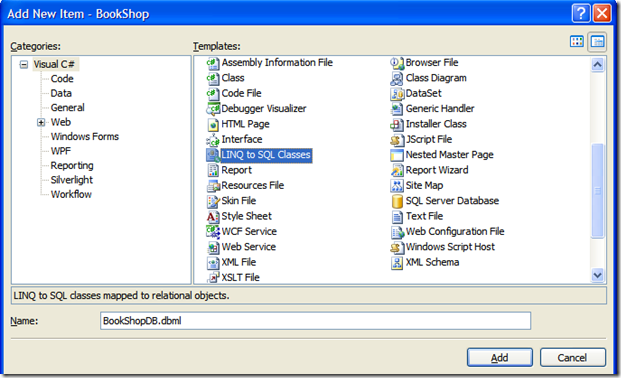621x378 pixels.
Task: Choose the Report template icon
Action: [x=213, y=170]
